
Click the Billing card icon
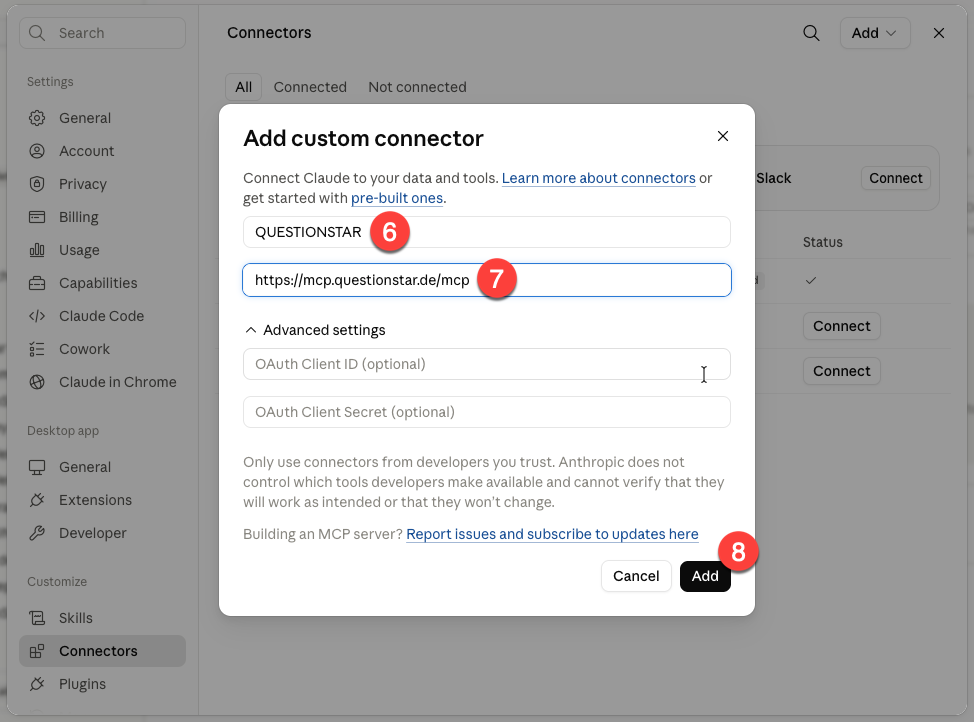coord(37,217)
